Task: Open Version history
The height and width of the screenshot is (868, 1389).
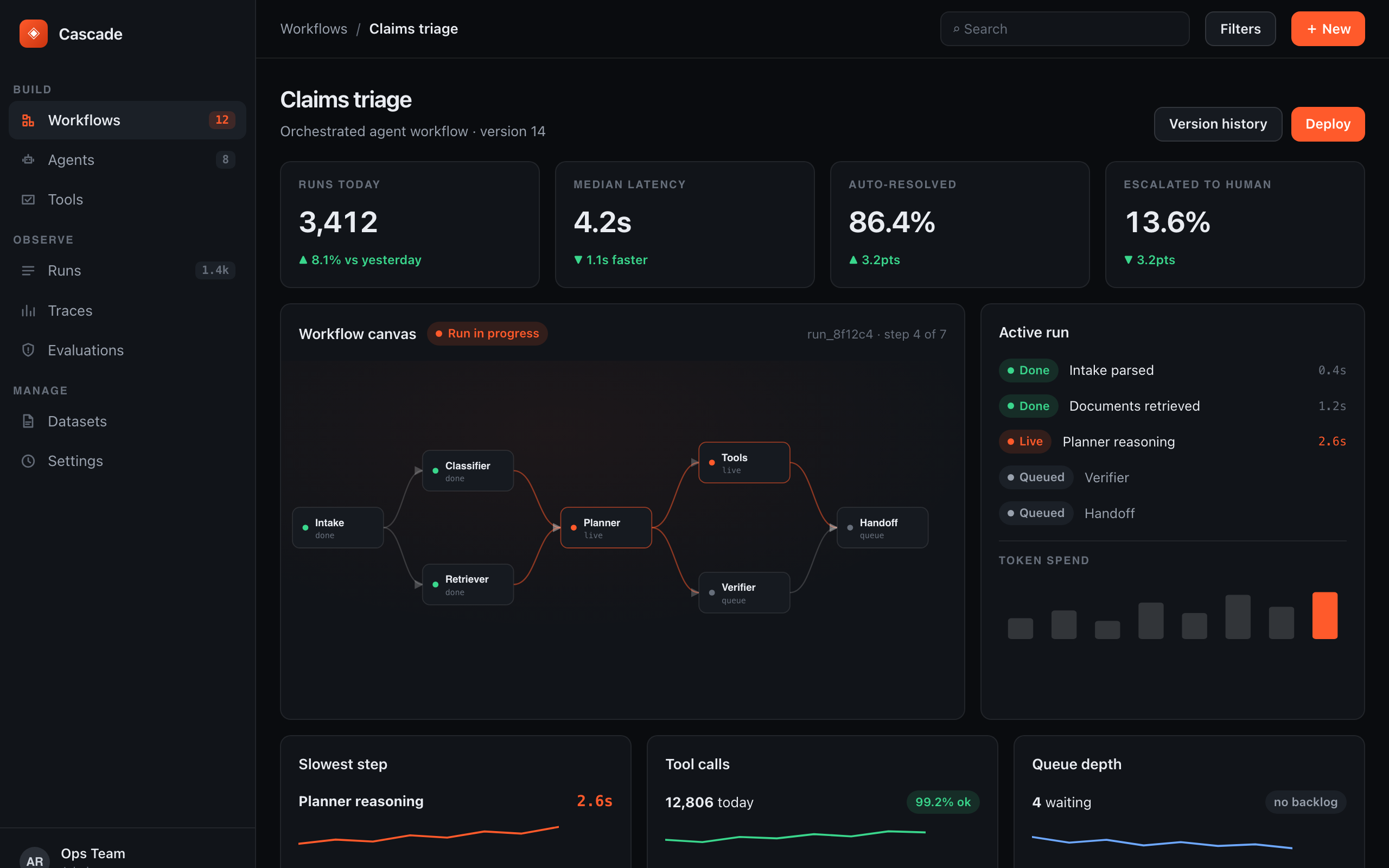Action: coord(1218,124)
